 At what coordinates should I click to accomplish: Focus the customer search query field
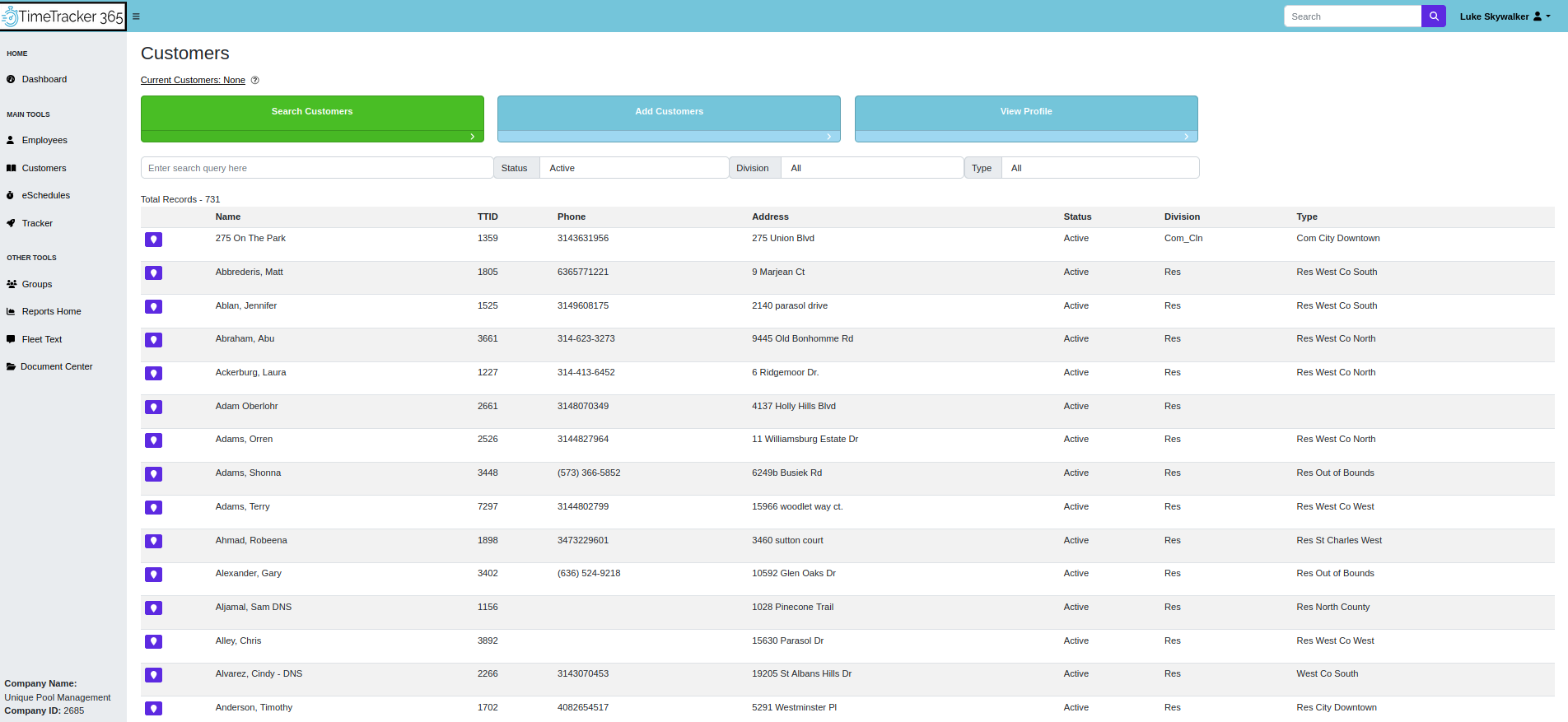(x=317, y=168)
